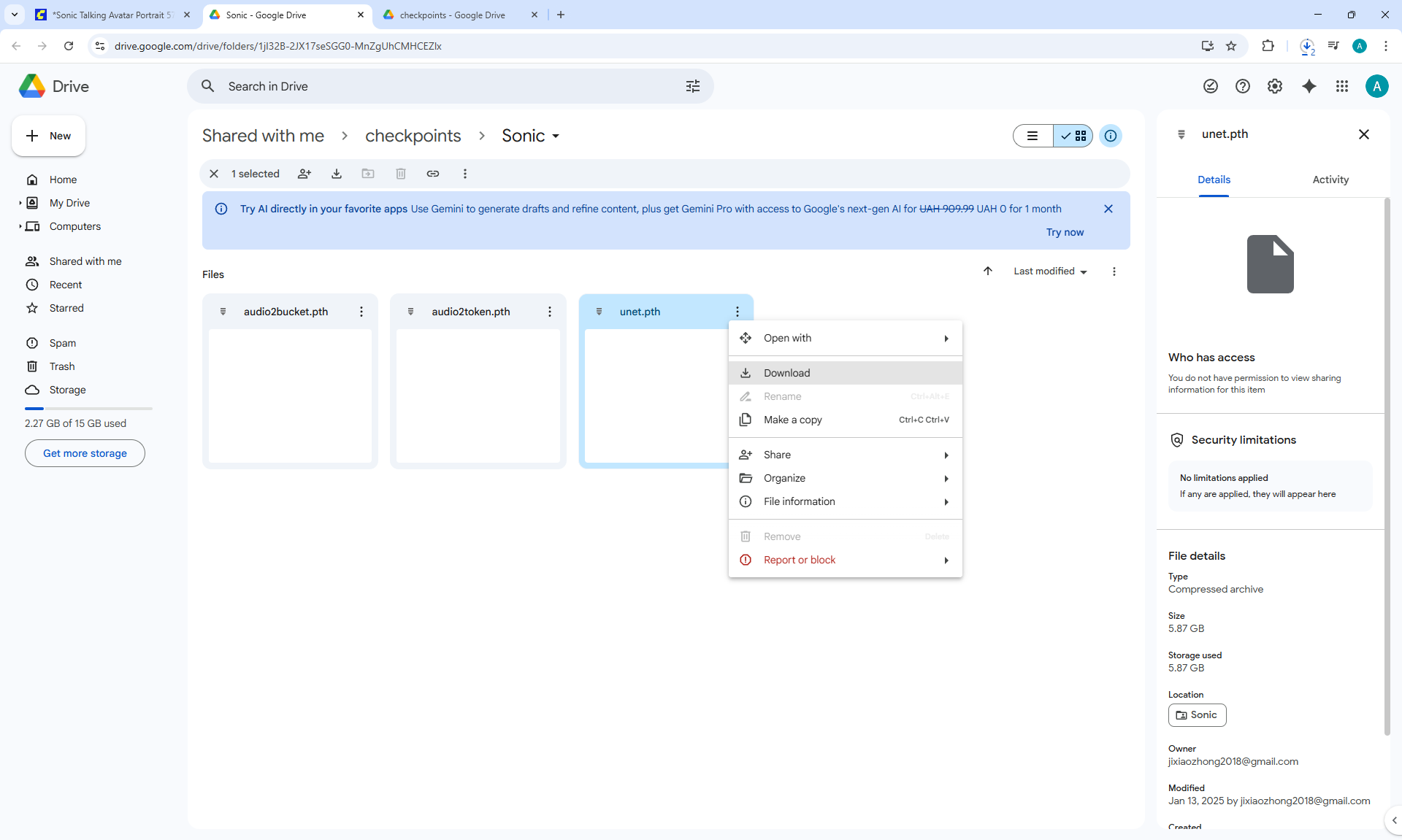Click the Gemini sparkle icon in header
The height and width of the screenshot is (840, 1402).
[1309, 86]
